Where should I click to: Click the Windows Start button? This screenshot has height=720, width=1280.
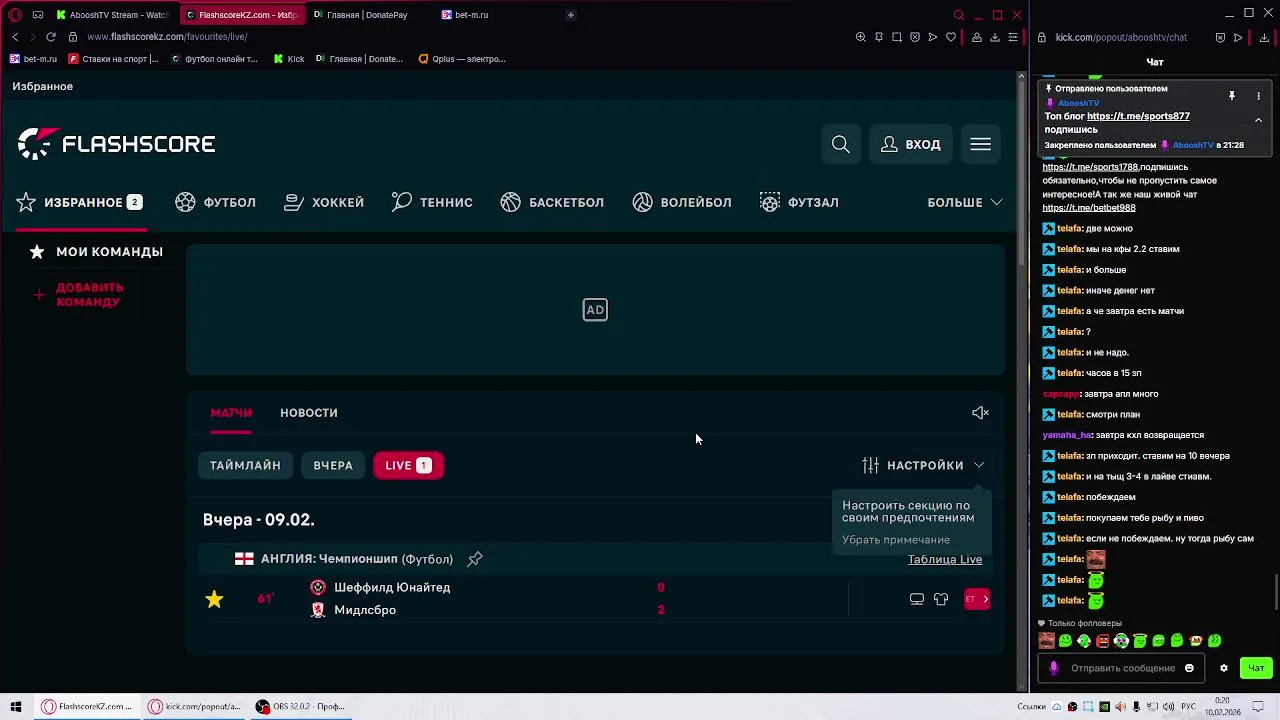16,706
